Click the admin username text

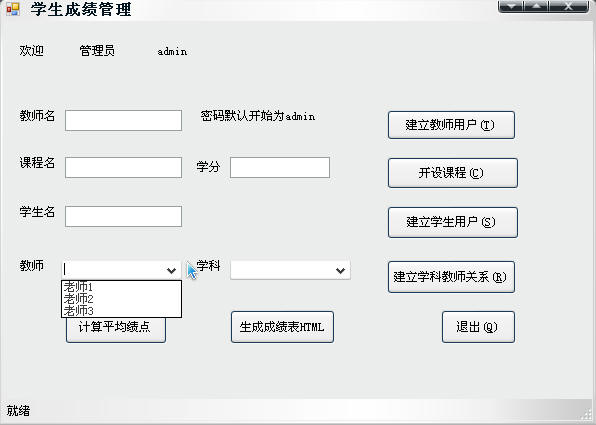172,52
